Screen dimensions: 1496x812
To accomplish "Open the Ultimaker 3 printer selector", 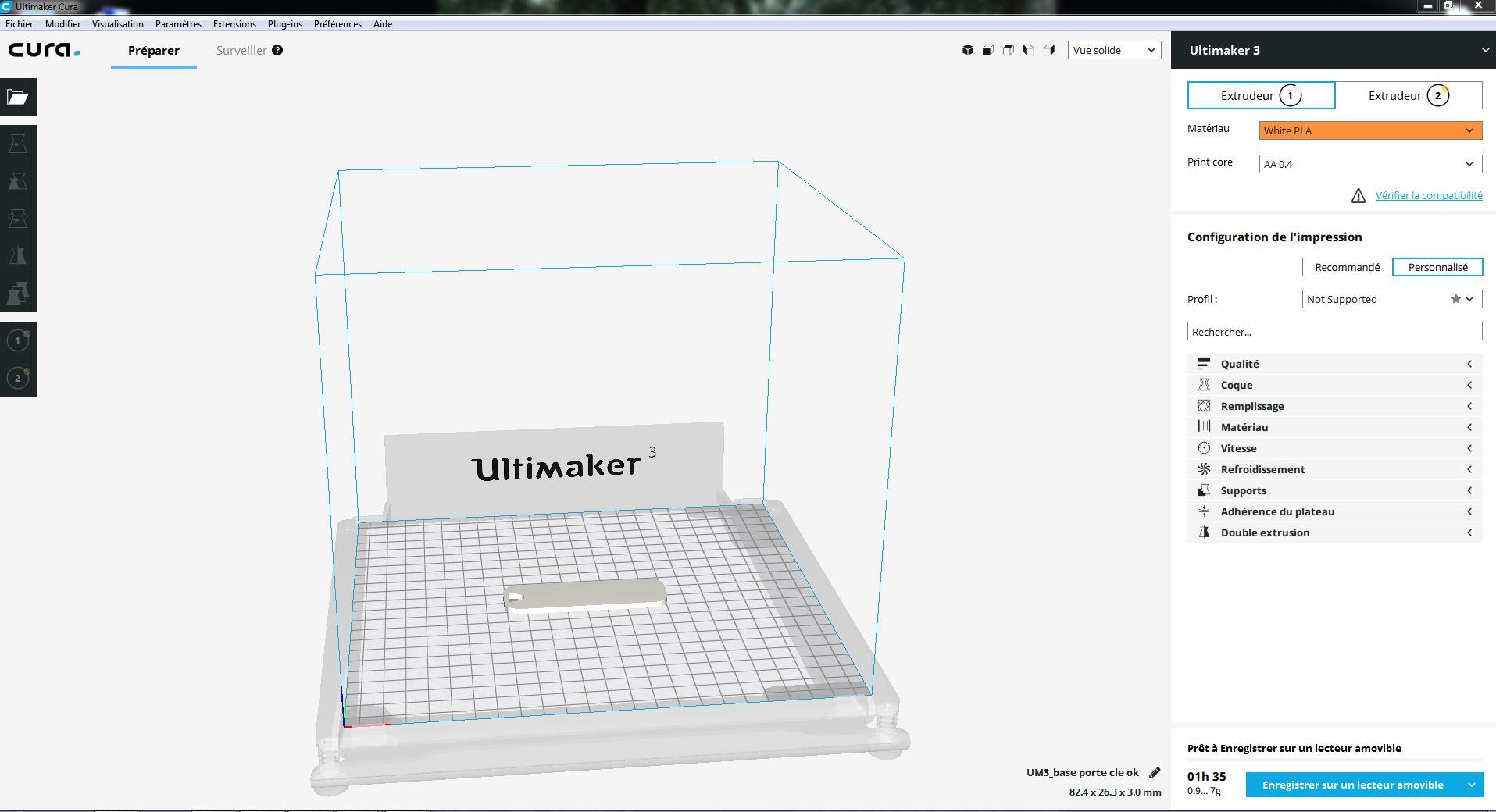I will click(x=1334, y=50).
